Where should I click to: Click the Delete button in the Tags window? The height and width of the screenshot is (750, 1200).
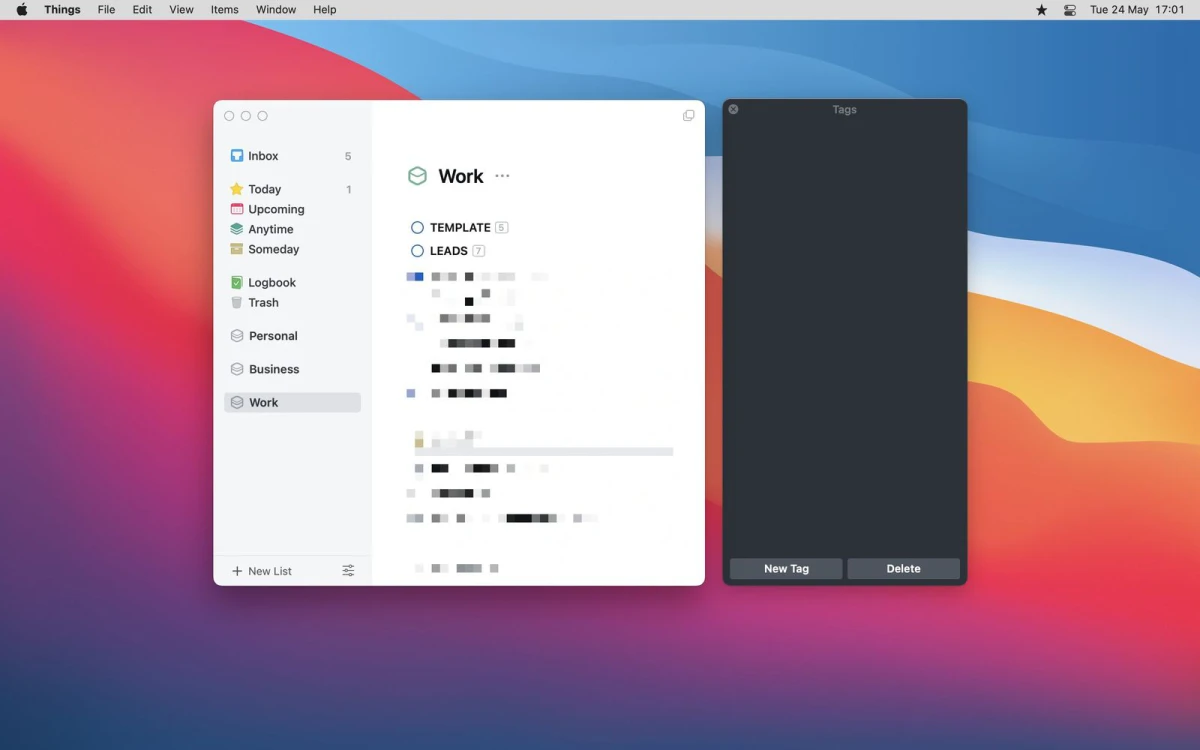tap(903, 568)
